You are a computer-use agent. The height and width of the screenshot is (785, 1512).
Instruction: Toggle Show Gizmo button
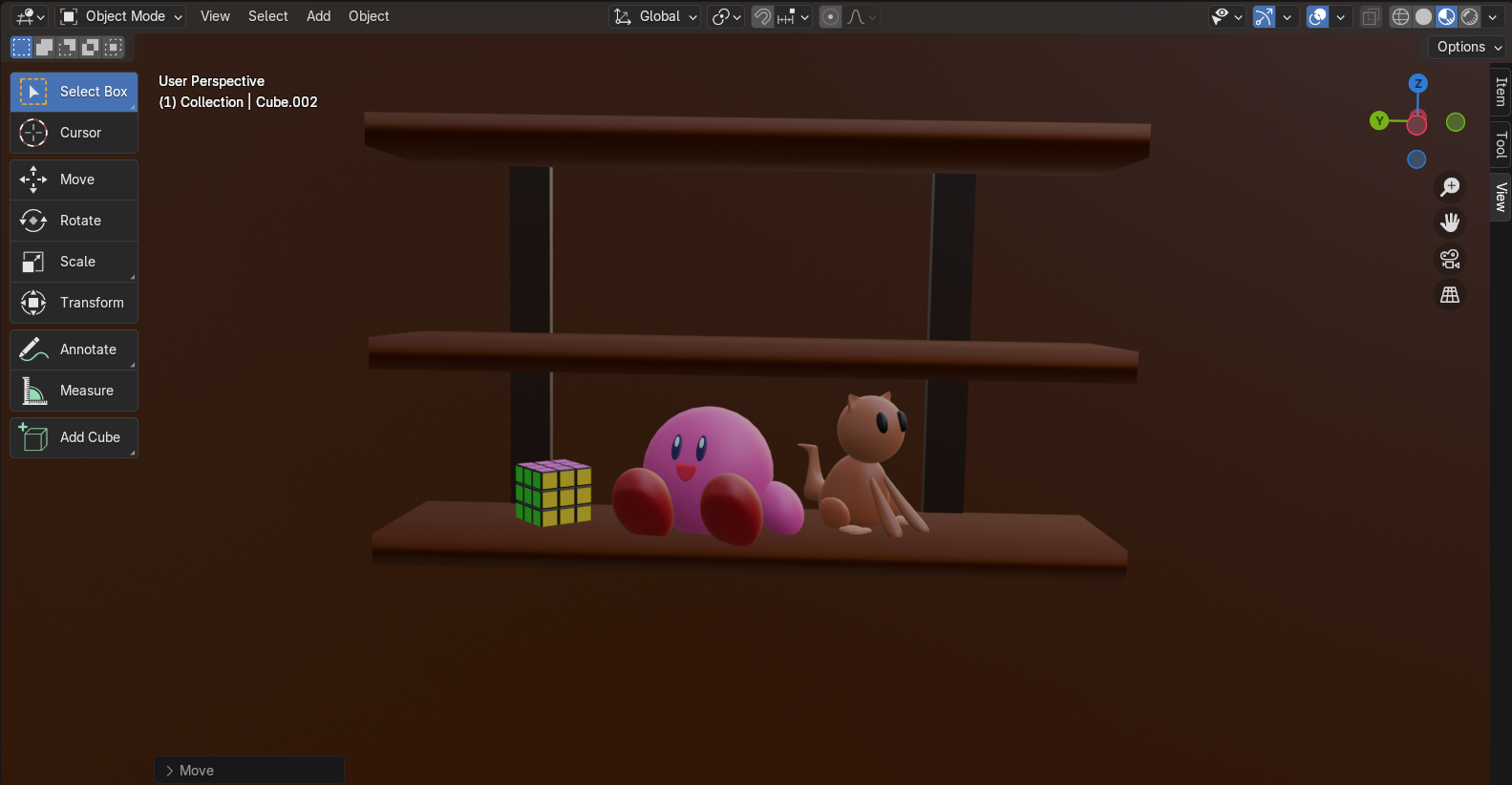point(1264,16)
